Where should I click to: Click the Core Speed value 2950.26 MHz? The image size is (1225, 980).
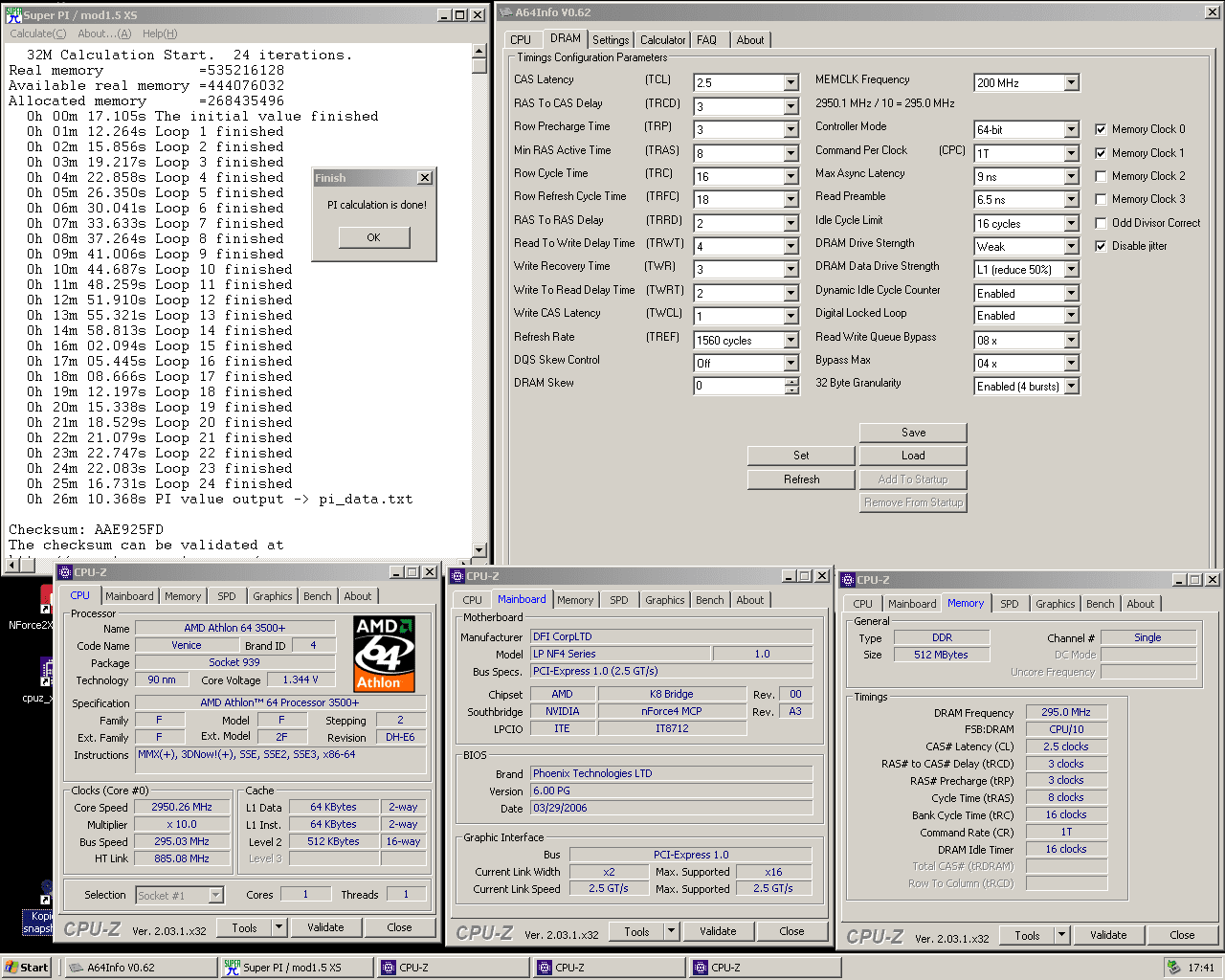182,807
